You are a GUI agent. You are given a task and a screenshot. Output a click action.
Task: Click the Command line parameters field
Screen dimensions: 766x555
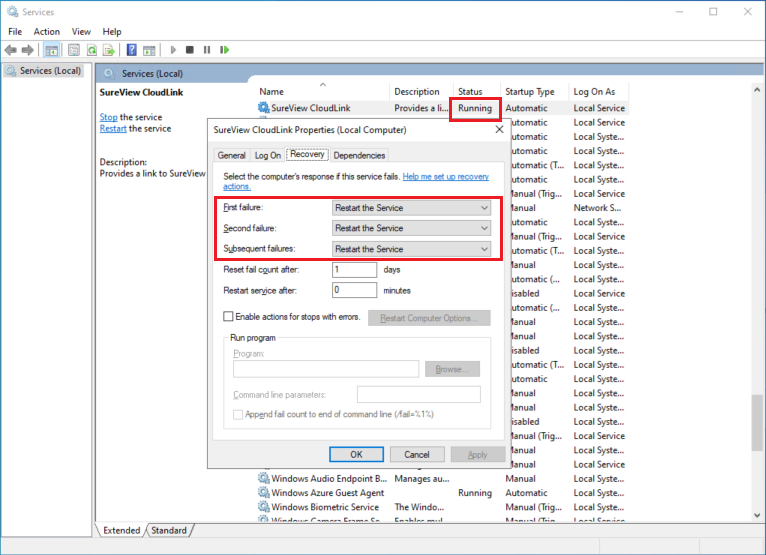pos(419,394)
